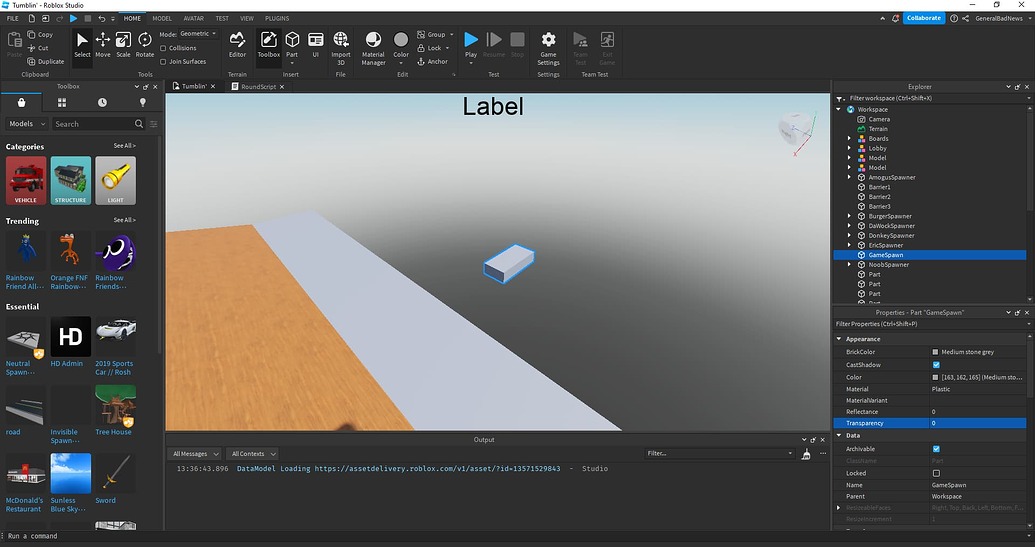Close the RoundScript tab
1035x547 pixels.
coord(282,86)
